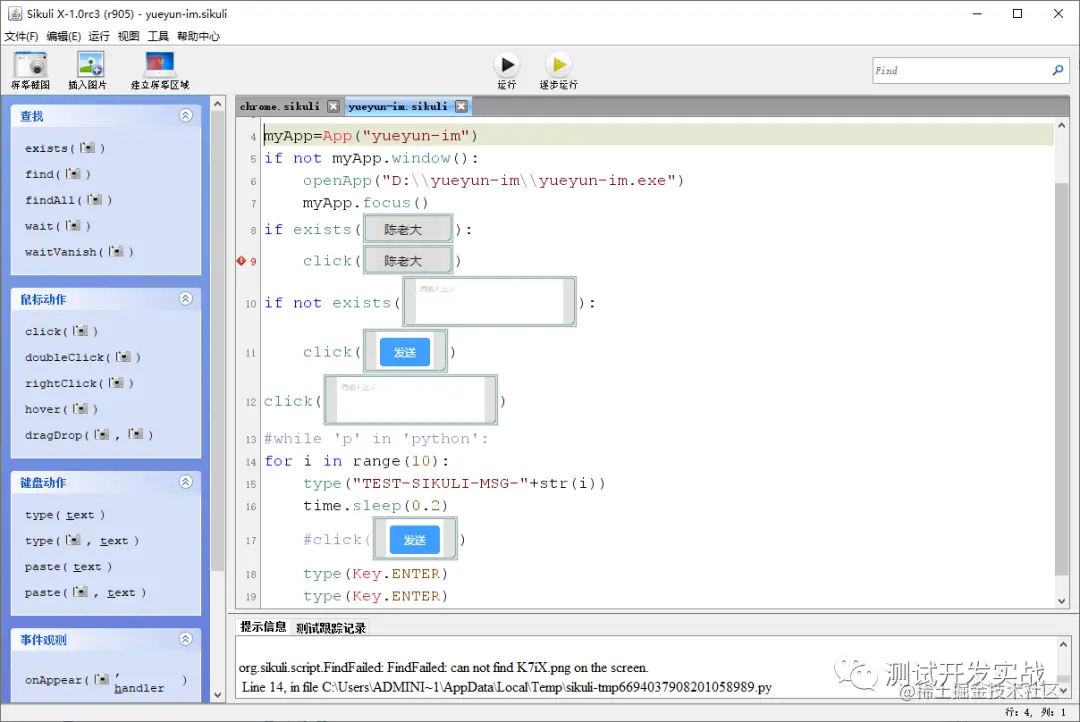Close the chrome.sikuli tab
This screenshot has height=722, width=1080.
(x=333, y=106)
